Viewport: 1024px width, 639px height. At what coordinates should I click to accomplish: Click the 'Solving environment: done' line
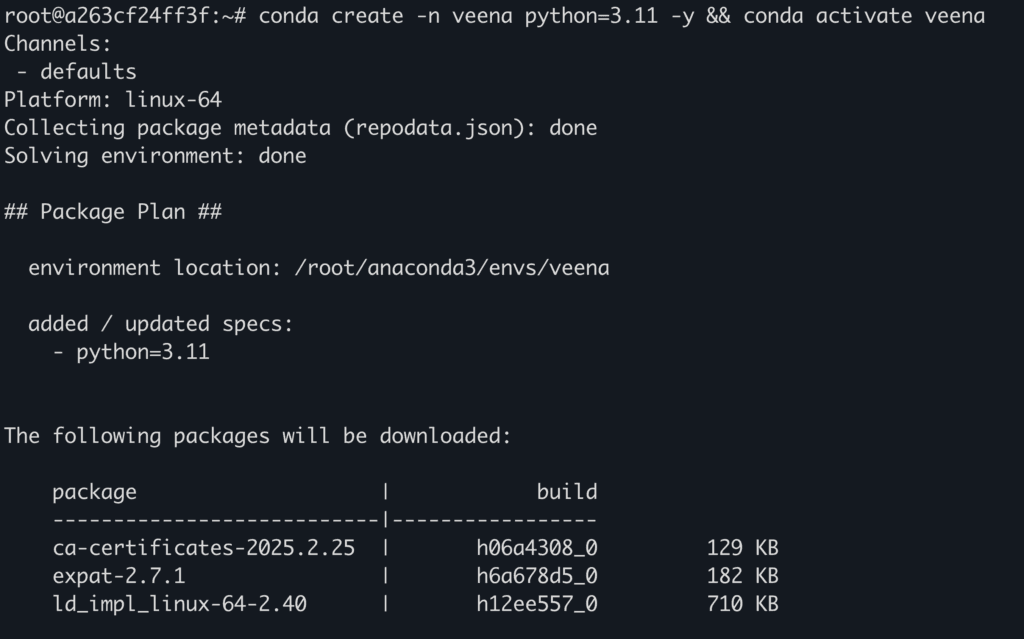click(155, 156)
